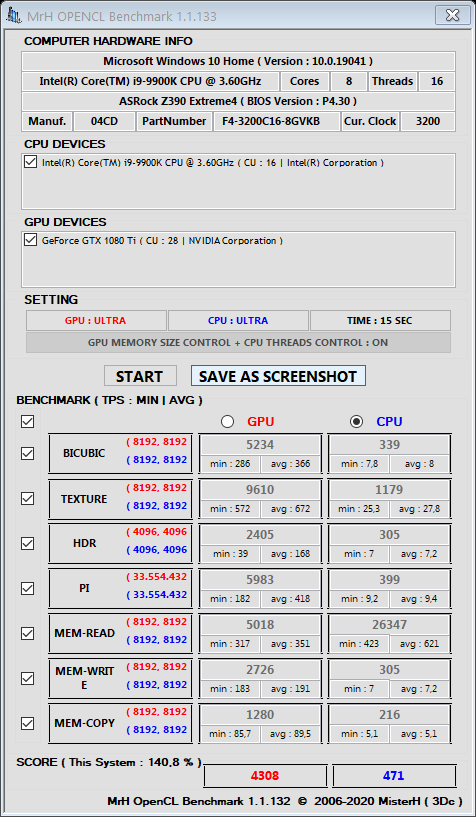The image size is (476, 817).
Task: Click the Cores value 8
Action: click(348, 81)
